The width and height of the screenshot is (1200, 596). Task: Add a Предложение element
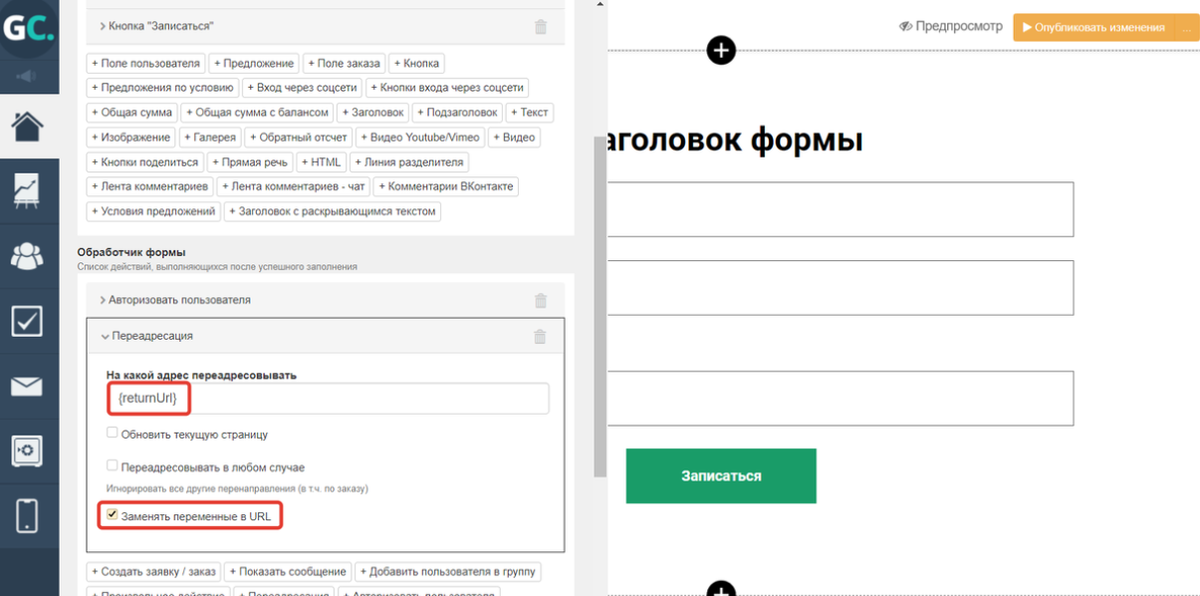(x=255, y=63)
